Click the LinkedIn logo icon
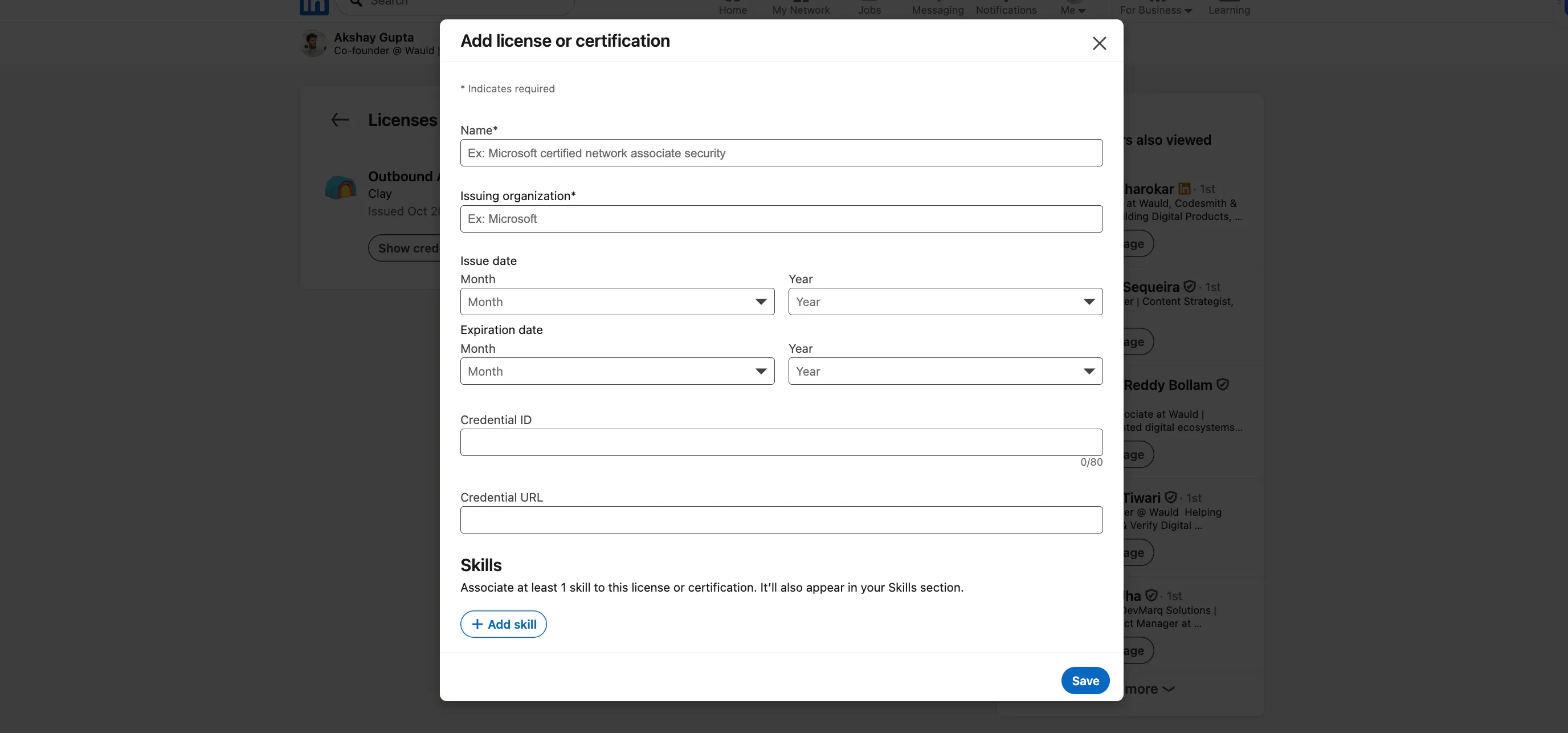This screenshot has height=733, width=1568. click(x=314, y=7)
